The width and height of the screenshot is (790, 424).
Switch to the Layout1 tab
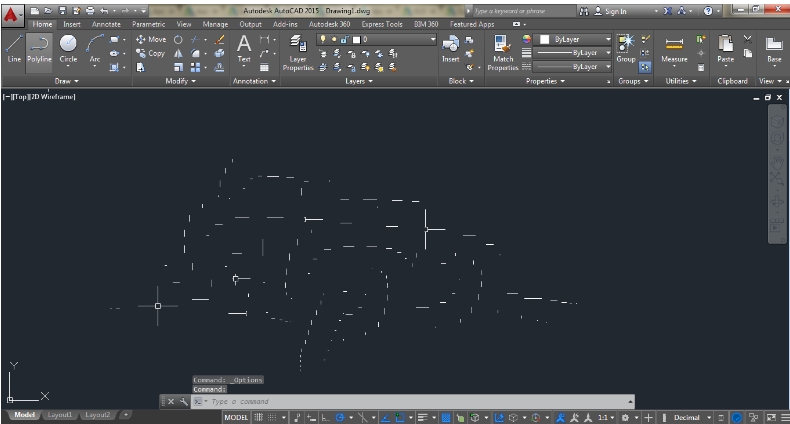(59, 415)
